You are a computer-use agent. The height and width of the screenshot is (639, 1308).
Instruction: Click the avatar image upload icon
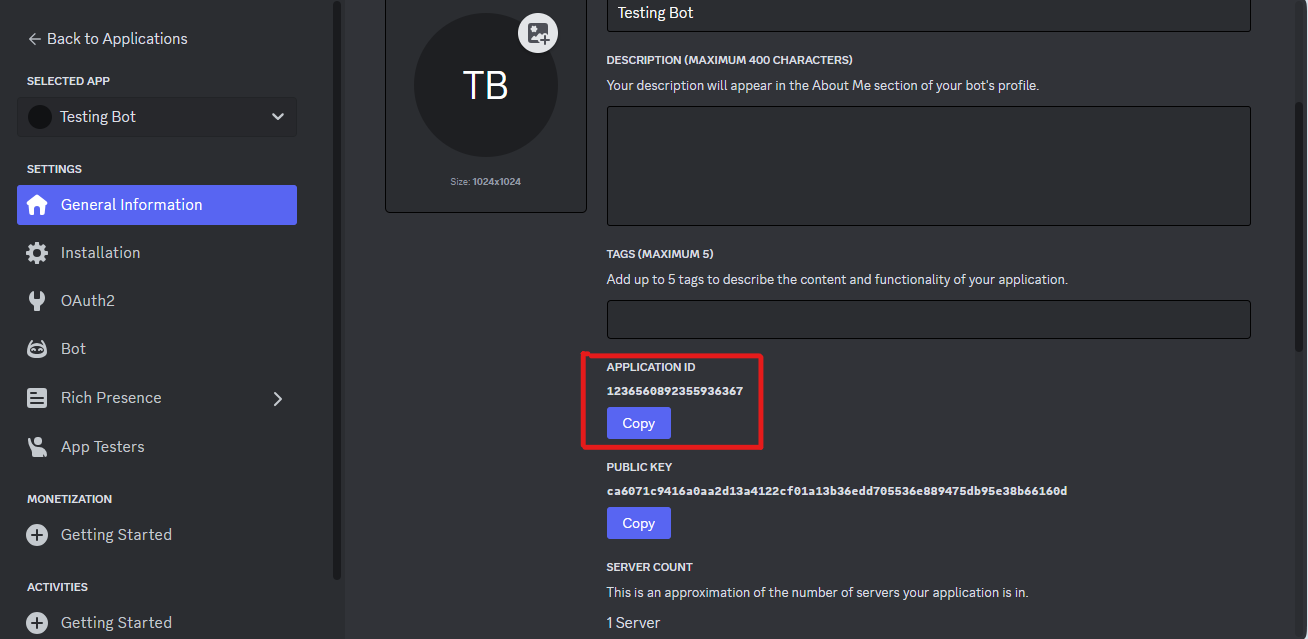coord(537,32)
